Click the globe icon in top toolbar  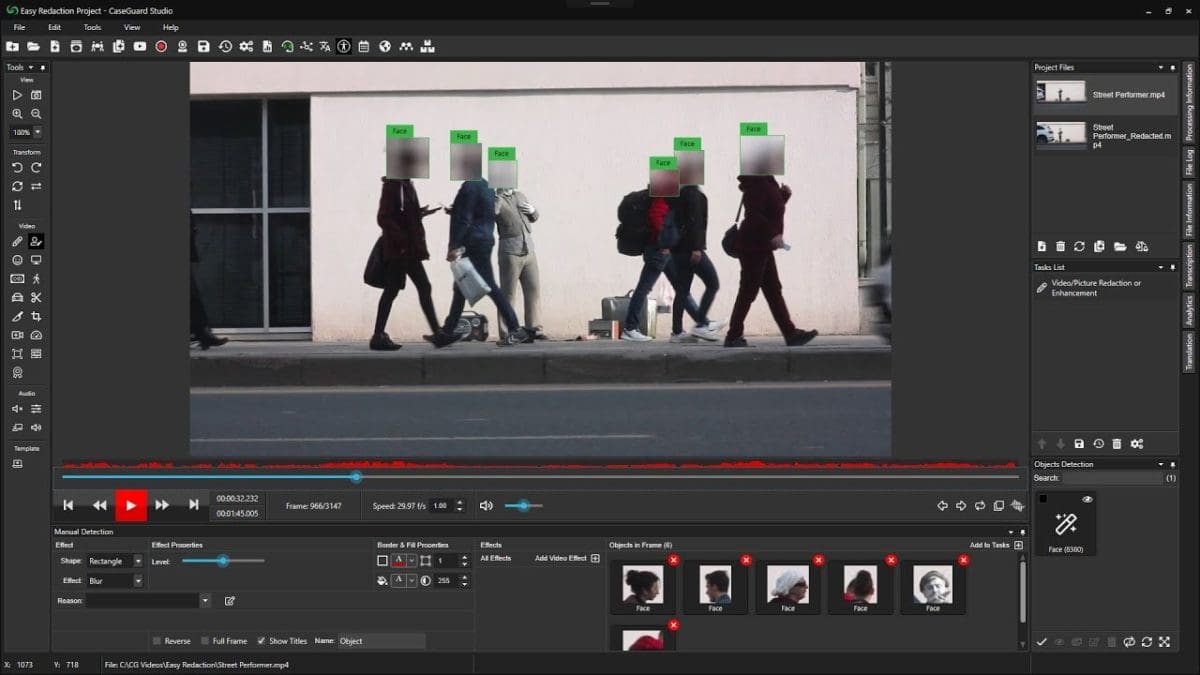pyautogui.click(x=385, y=46)
